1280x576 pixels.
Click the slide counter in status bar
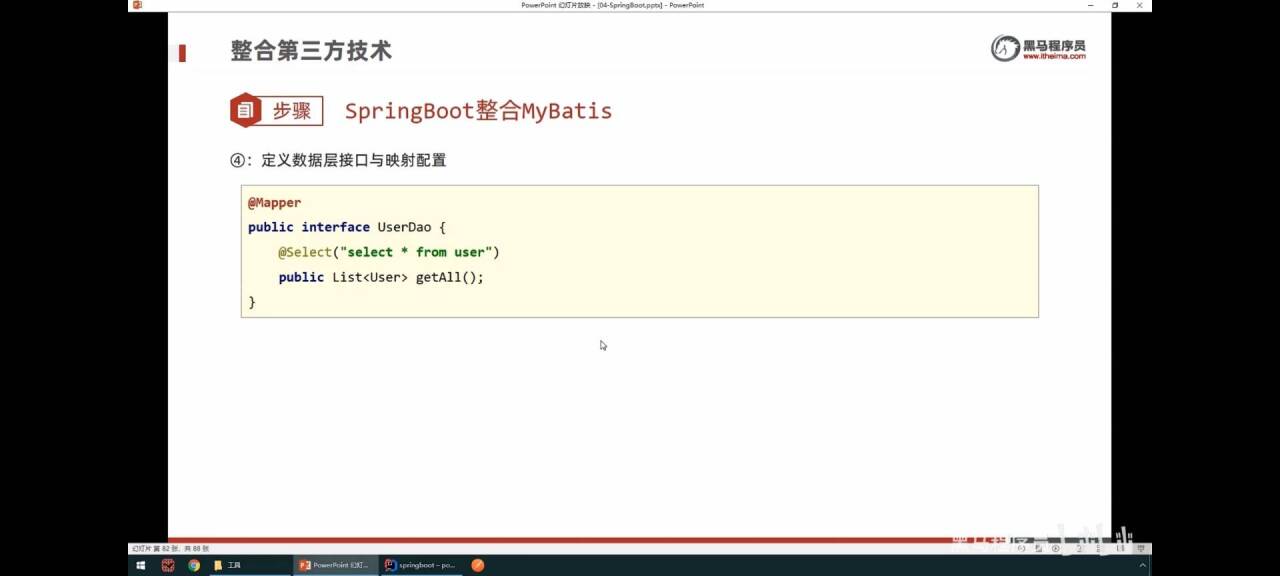[170, 548]
